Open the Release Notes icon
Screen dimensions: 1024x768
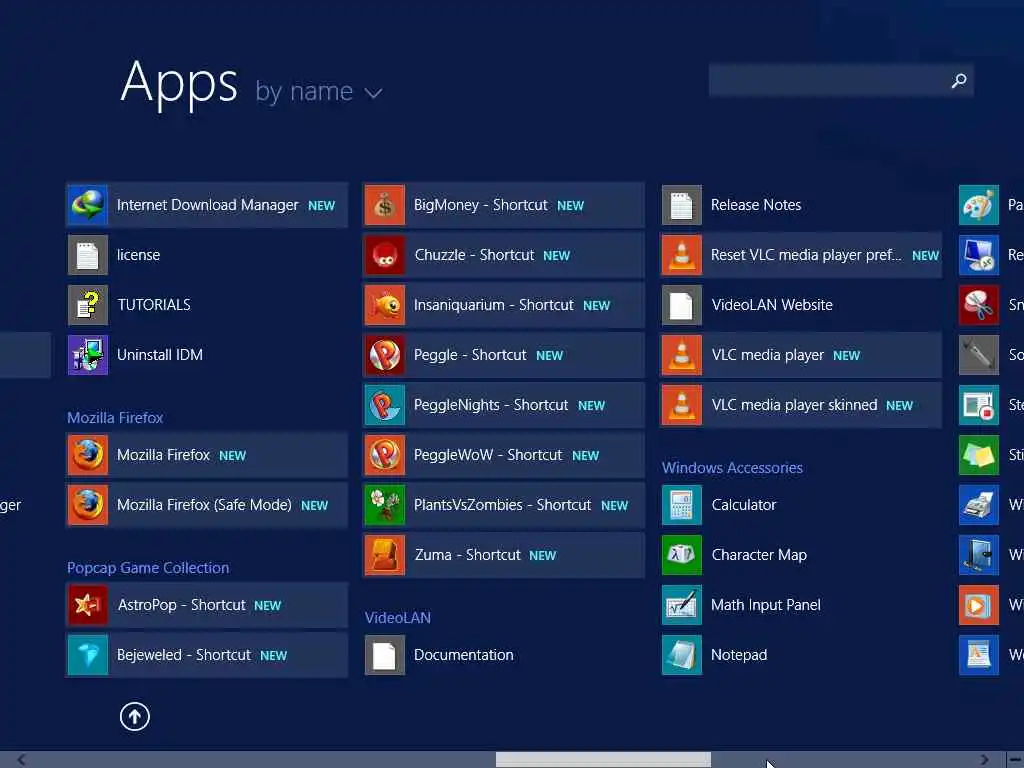pos(682,205)
